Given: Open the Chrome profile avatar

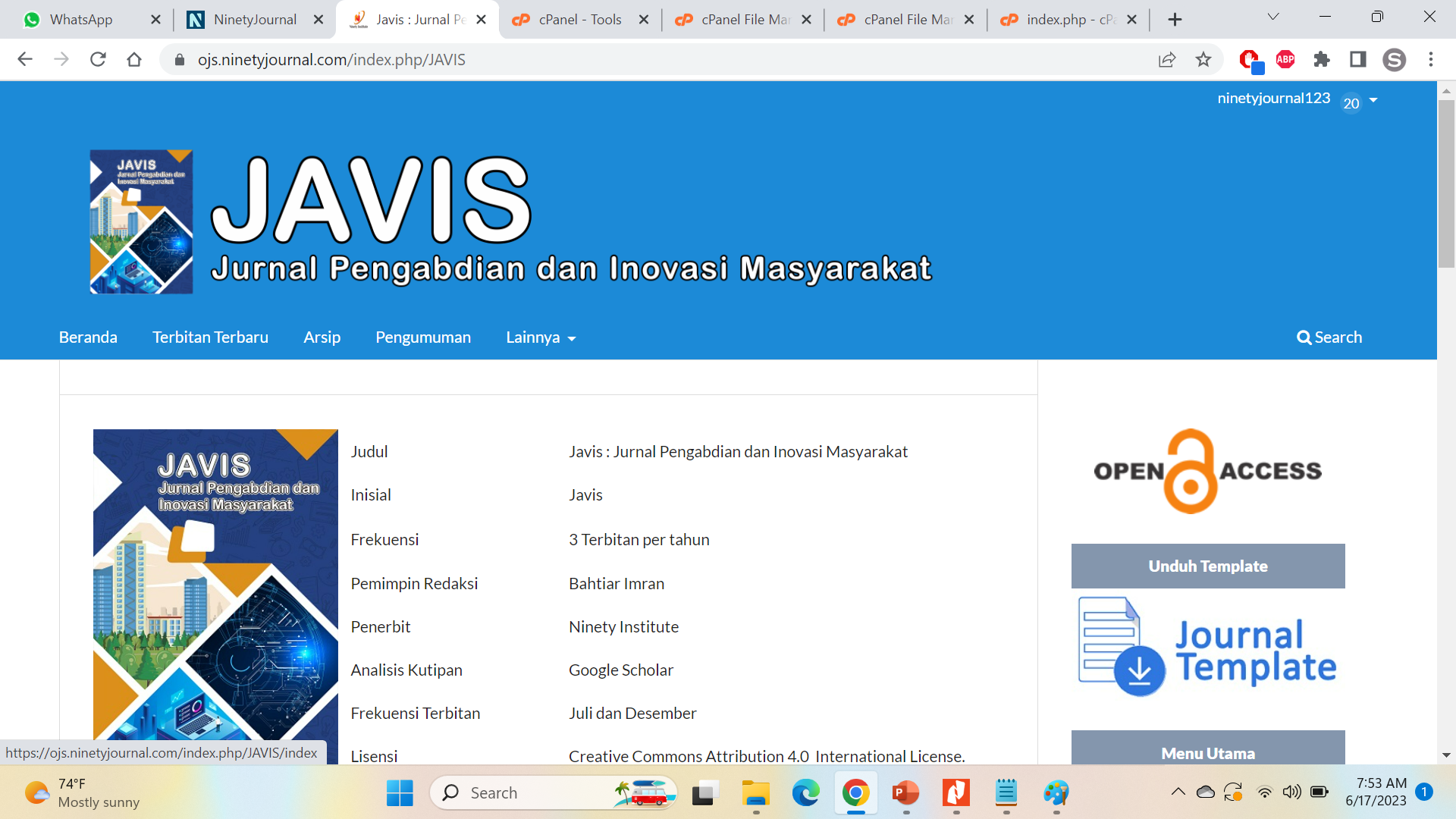Looking at the screenshot, I should [x=1395, y=59].
